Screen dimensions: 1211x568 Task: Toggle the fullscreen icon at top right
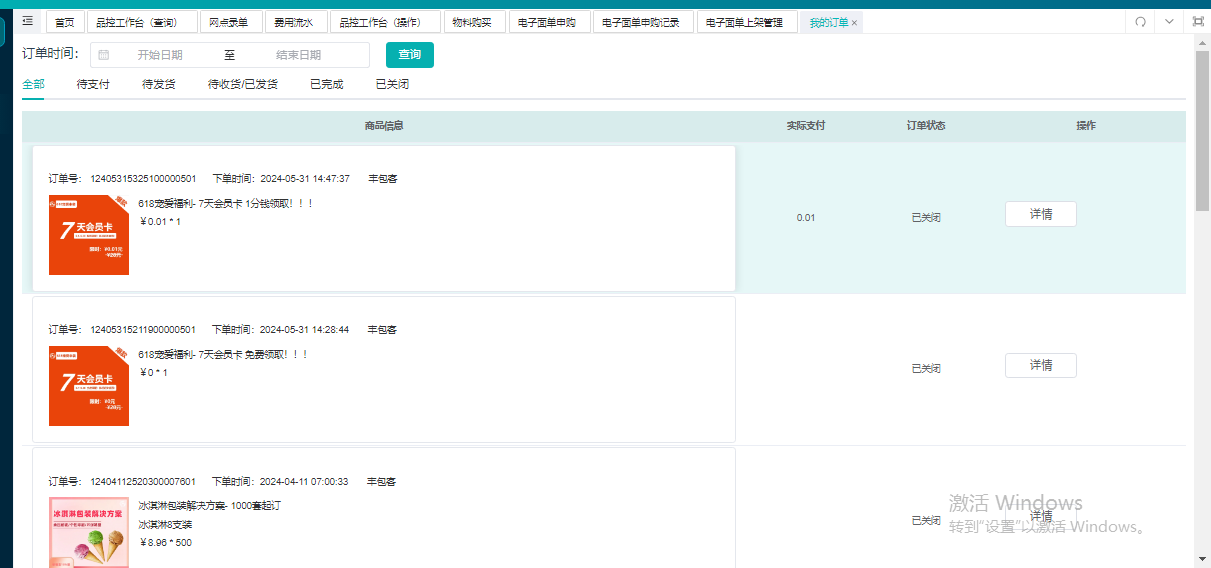click(x=1198, y=22)
